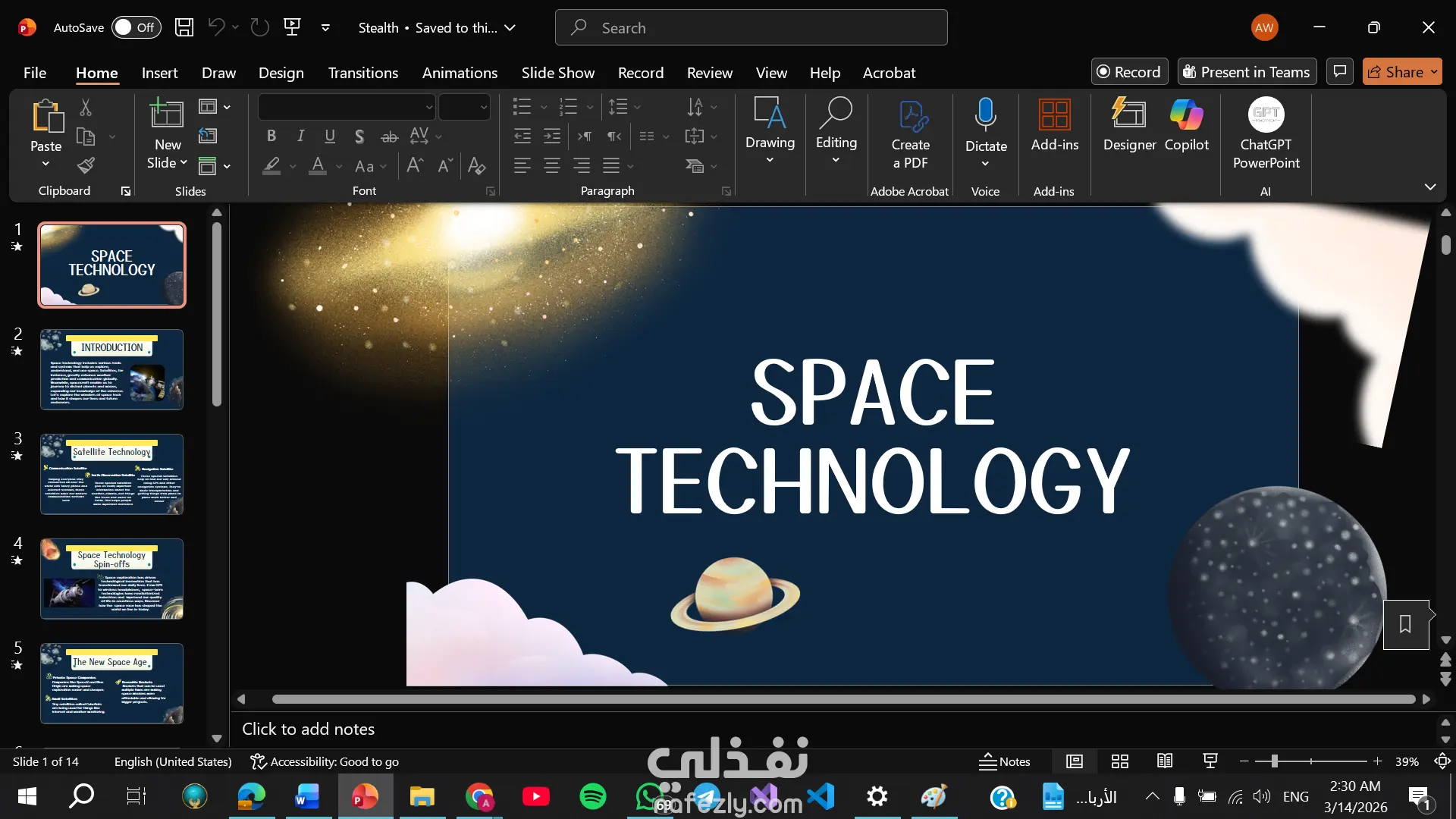Click English (United States) language
This screenshot has width=1456, height=819.
click(x=173, y=761)
